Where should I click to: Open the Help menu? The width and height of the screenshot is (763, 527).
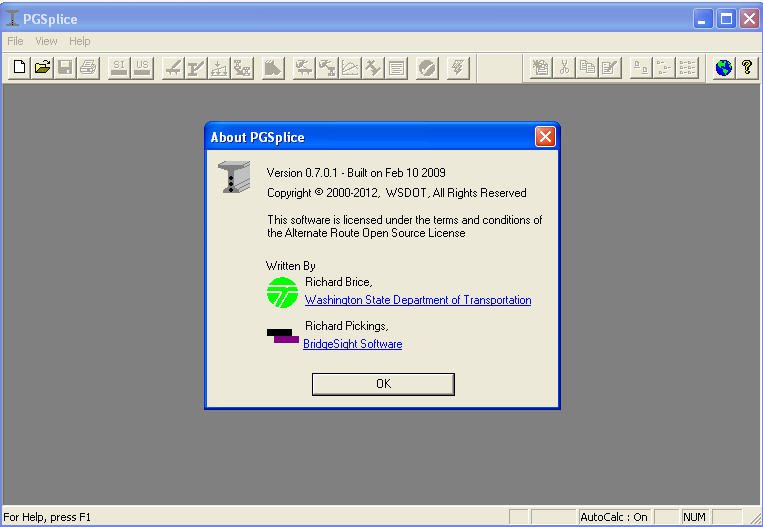tap(79, 41)
